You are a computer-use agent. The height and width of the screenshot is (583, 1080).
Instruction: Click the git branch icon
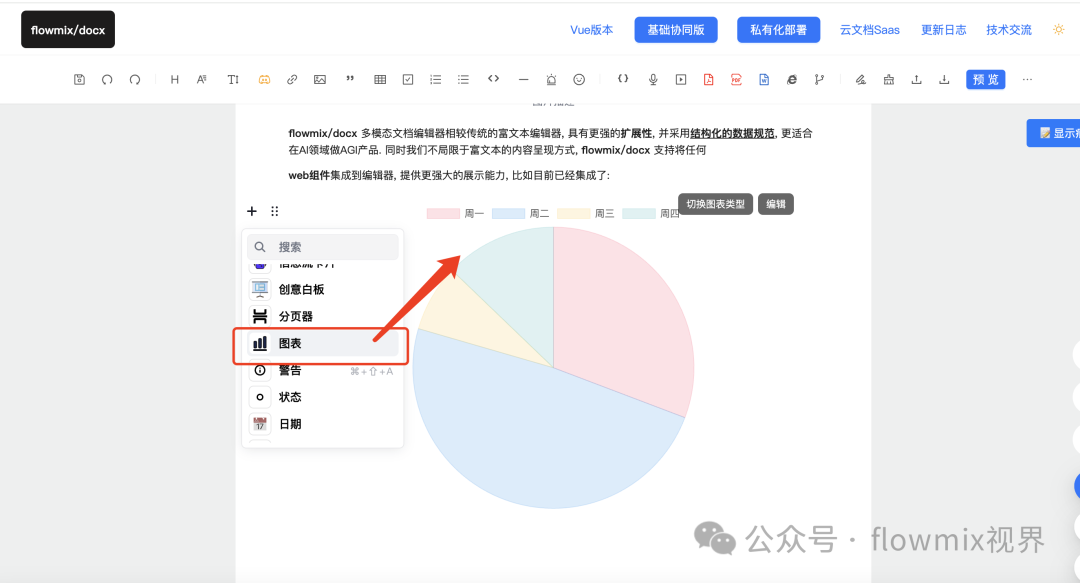[819, 79]
